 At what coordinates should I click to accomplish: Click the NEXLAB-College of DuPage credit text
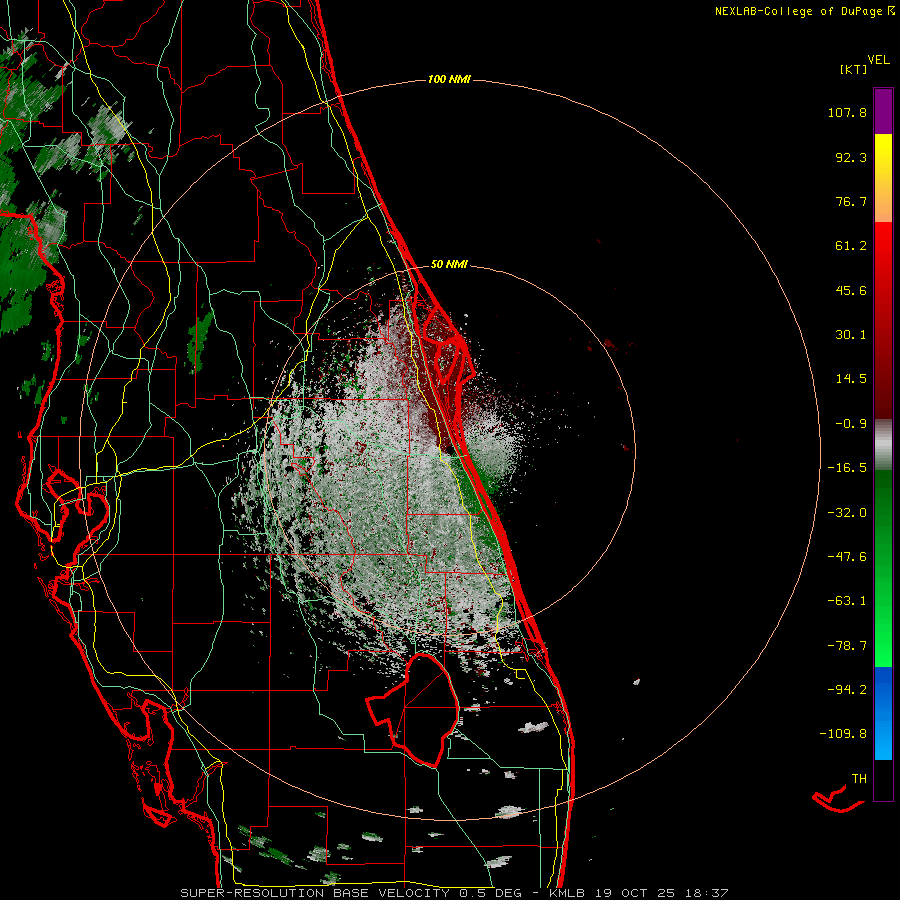coord(798,11)
